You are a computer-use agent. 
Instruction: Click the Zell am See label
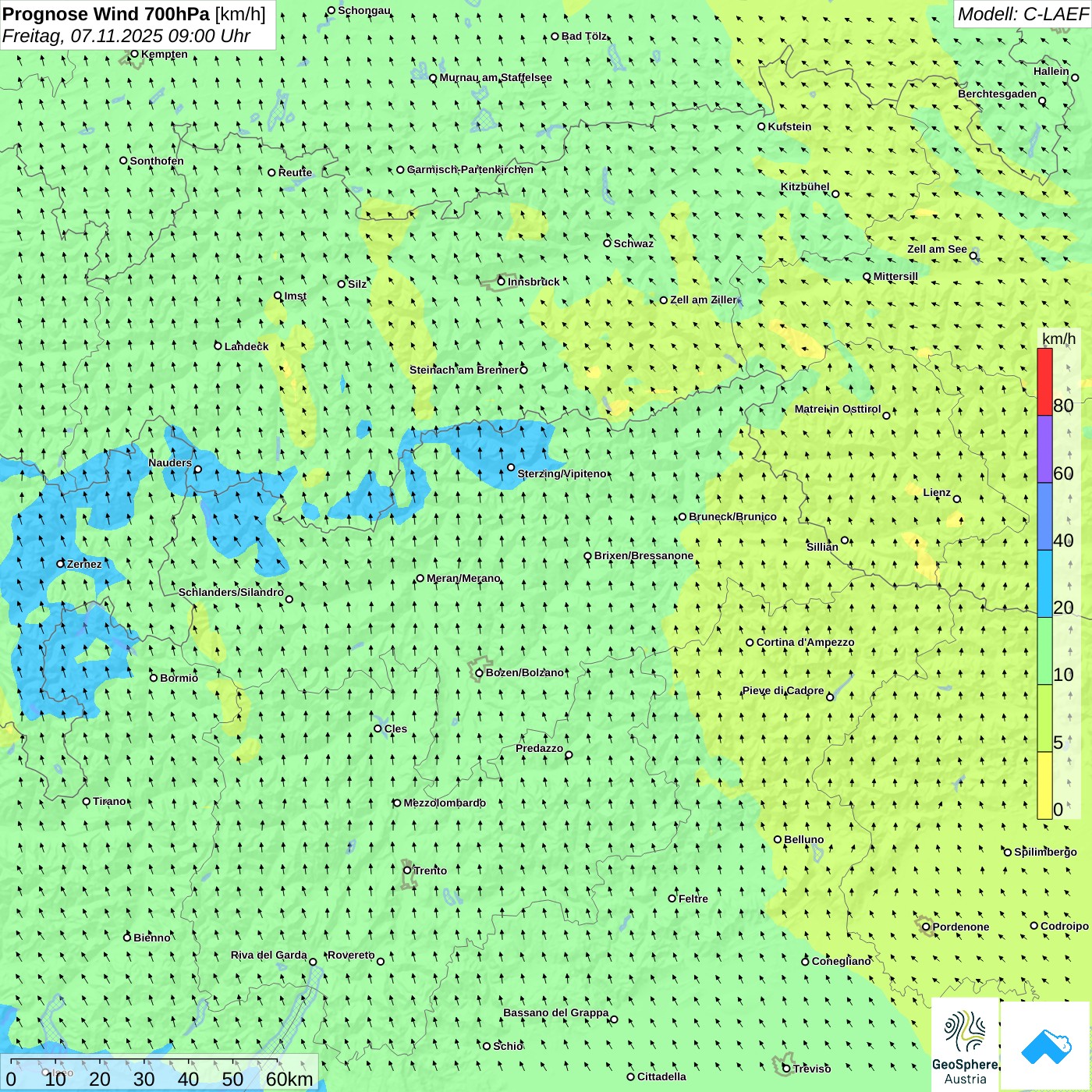[x=937, y=249]
